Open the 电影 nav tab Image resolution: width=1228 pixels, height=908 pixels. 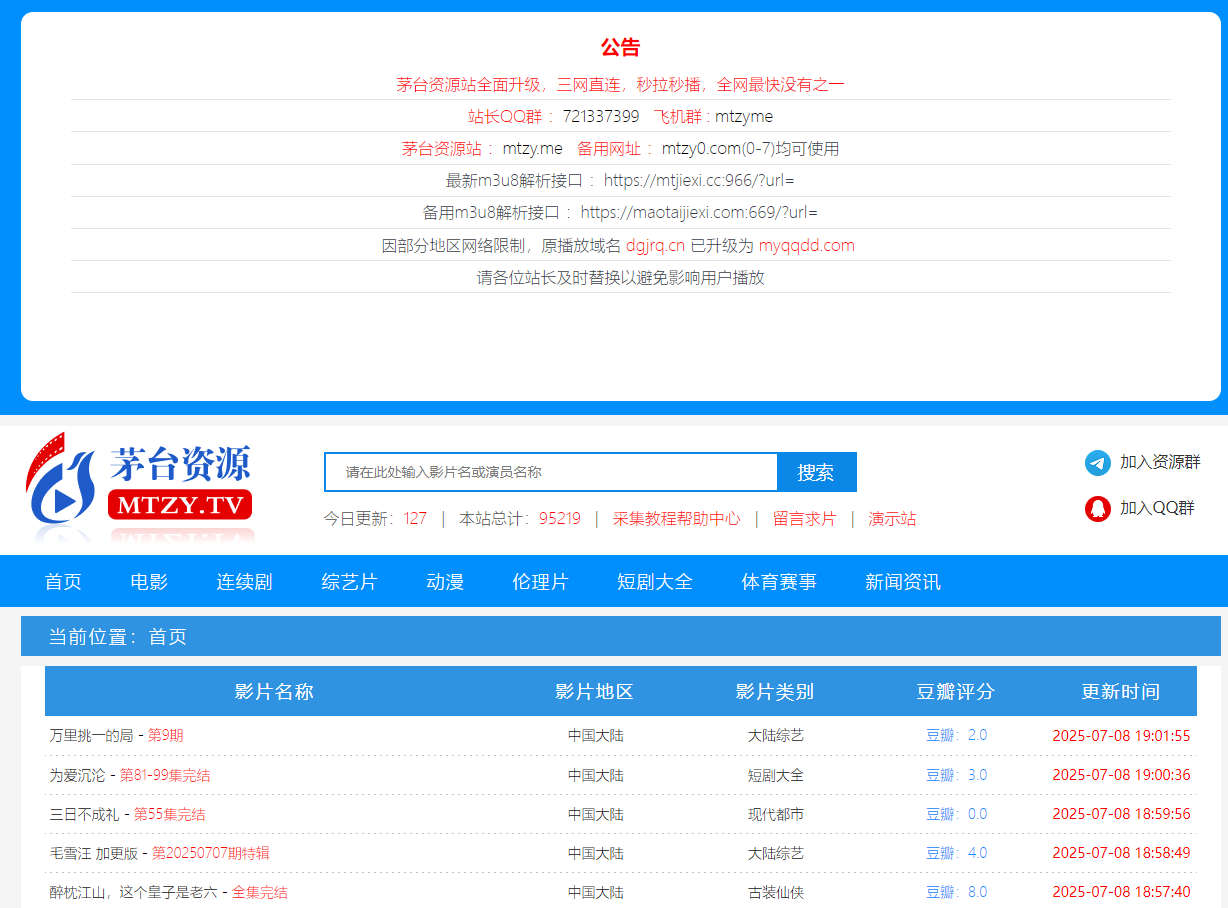pyautogui.click(x=149, y=581)
